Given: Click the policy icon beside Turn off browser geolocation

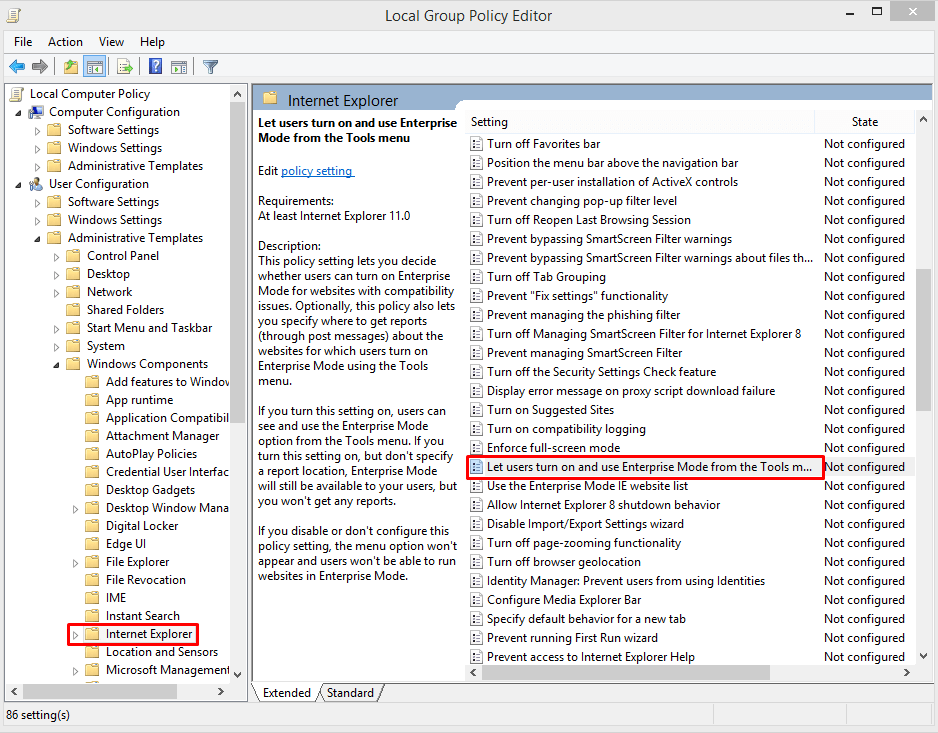Looking at the screenshot, I should coord(476,562).
